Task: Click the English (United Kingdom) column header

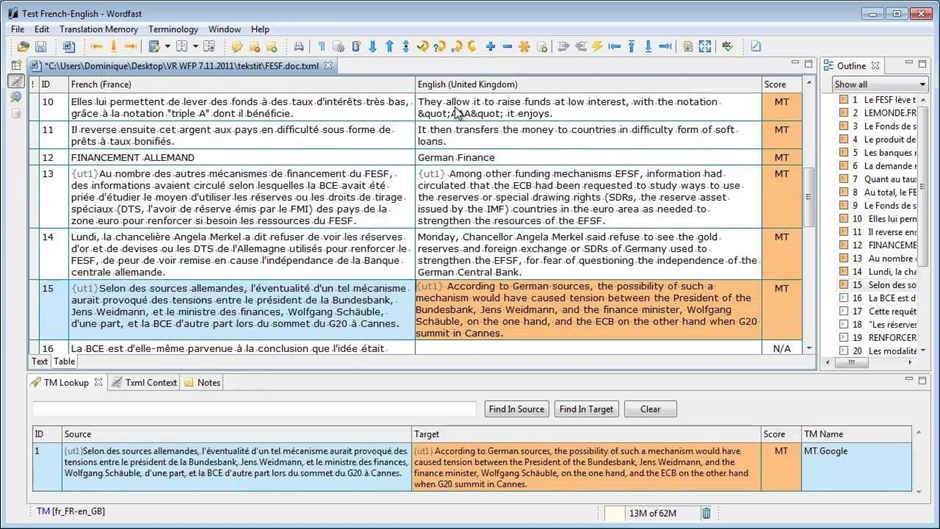Action: point(588,85)
